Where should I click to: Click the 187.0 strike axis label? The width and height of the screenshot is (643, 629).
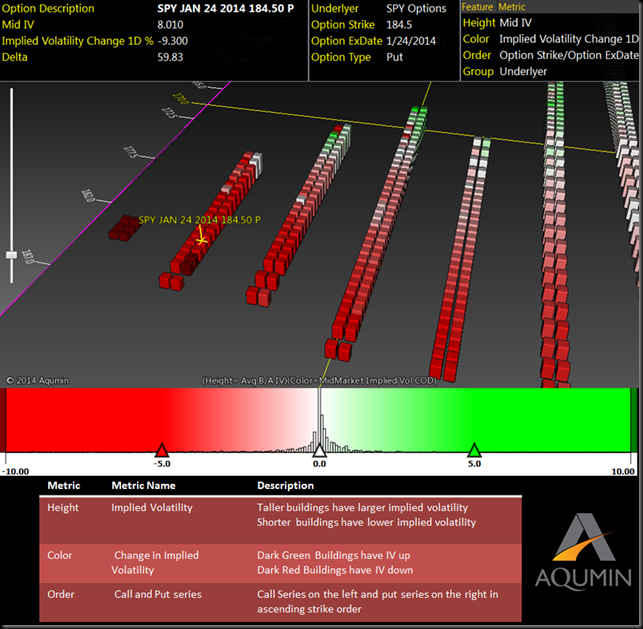[28, 257]
